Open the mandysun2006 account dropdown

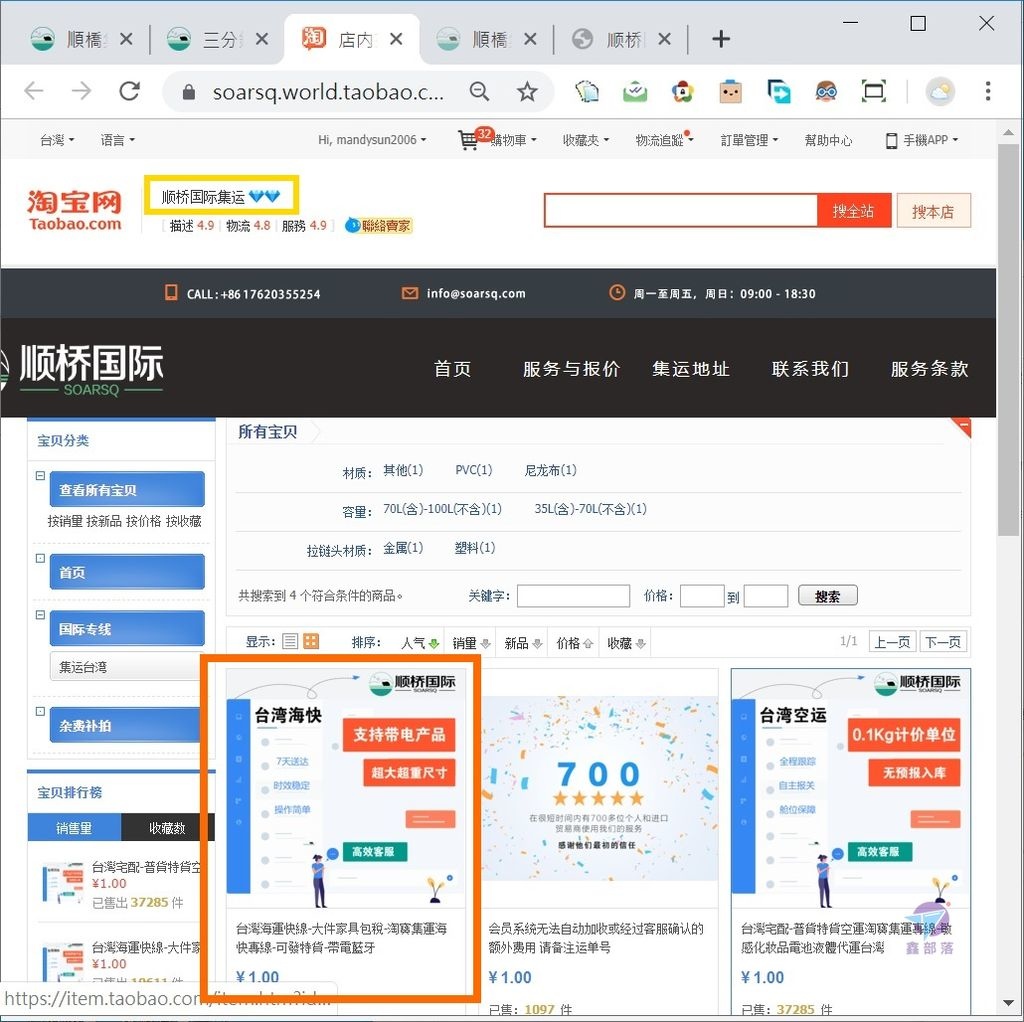pos(372,140)
